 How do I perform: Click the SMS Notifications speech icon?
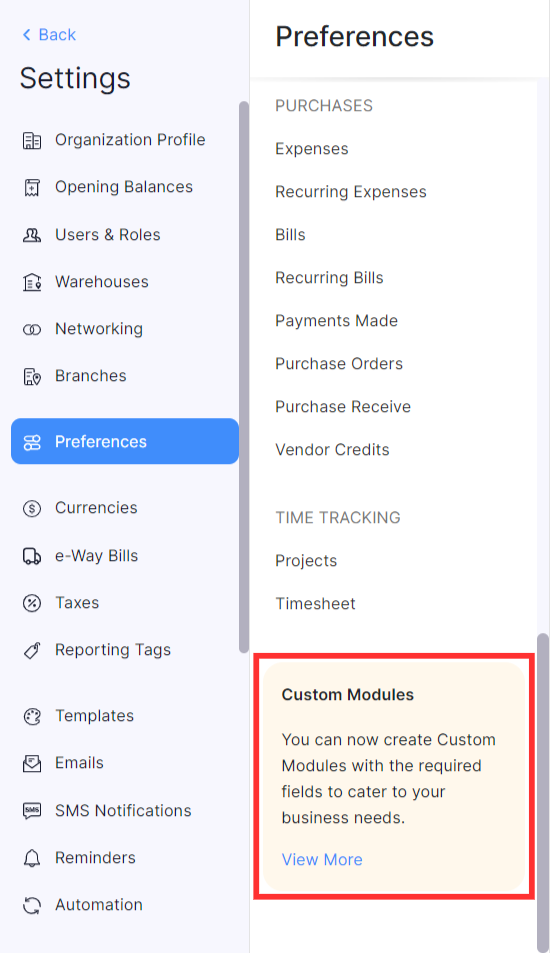[32, 811]
